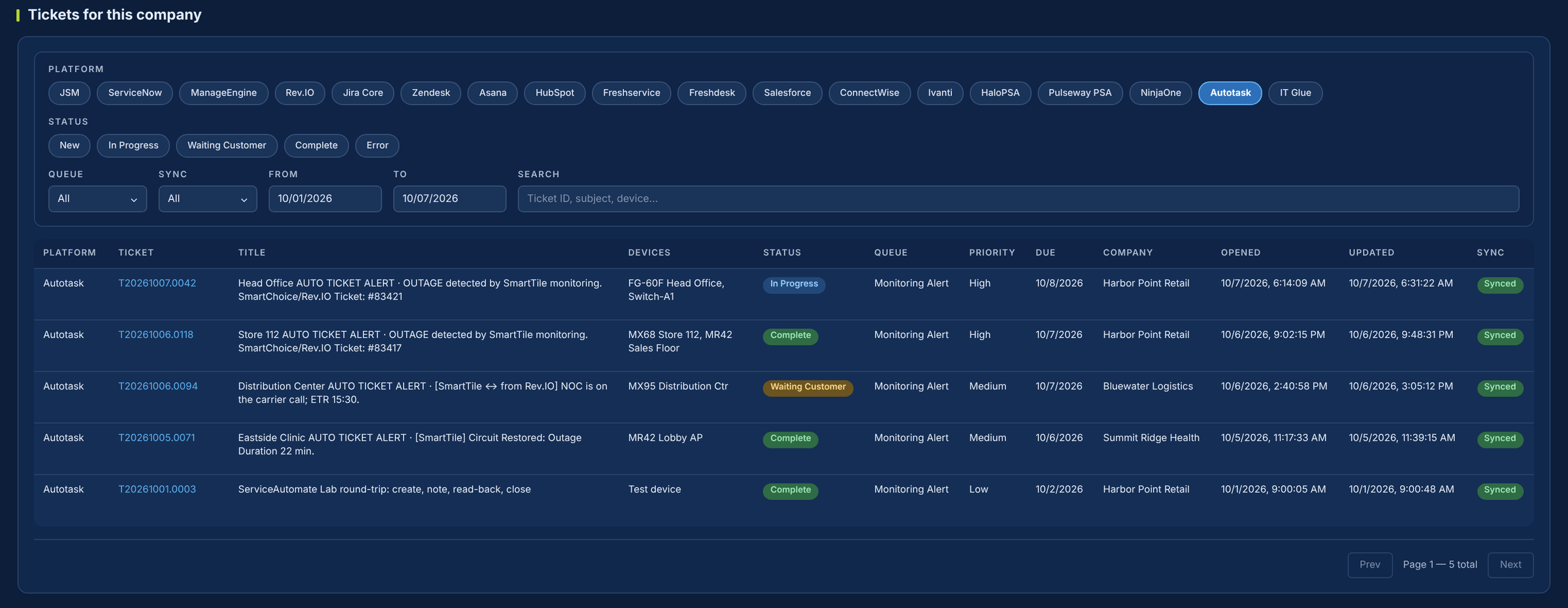Edit the To date field
The image size is (1568, 608).
(449, 199)
